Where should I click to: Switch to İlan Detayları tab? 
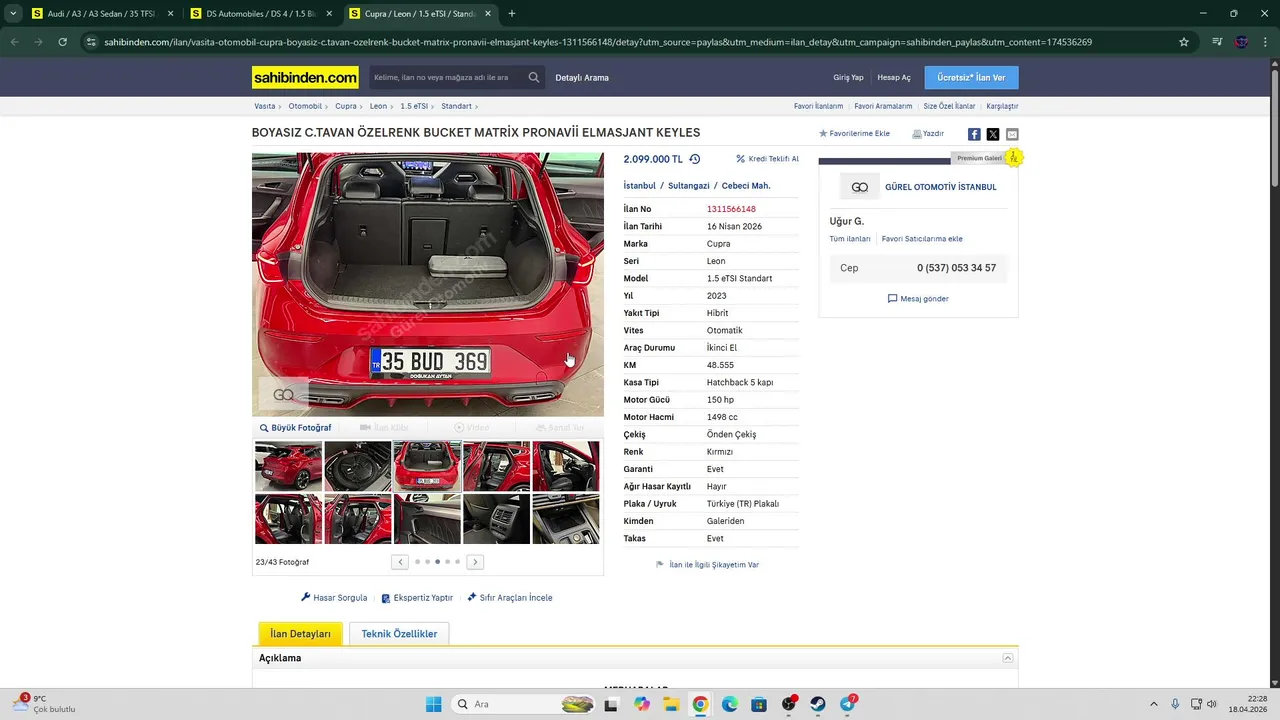pyautogui.click(x=300, y=634)
